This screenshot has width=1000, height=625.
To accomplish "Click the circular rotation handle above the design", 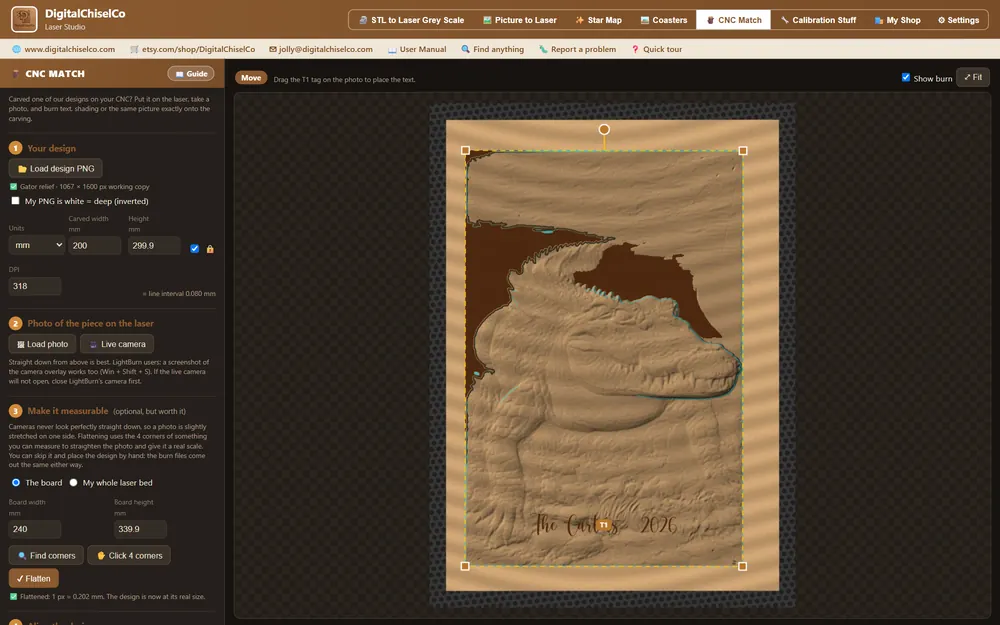I will (604, 129).
